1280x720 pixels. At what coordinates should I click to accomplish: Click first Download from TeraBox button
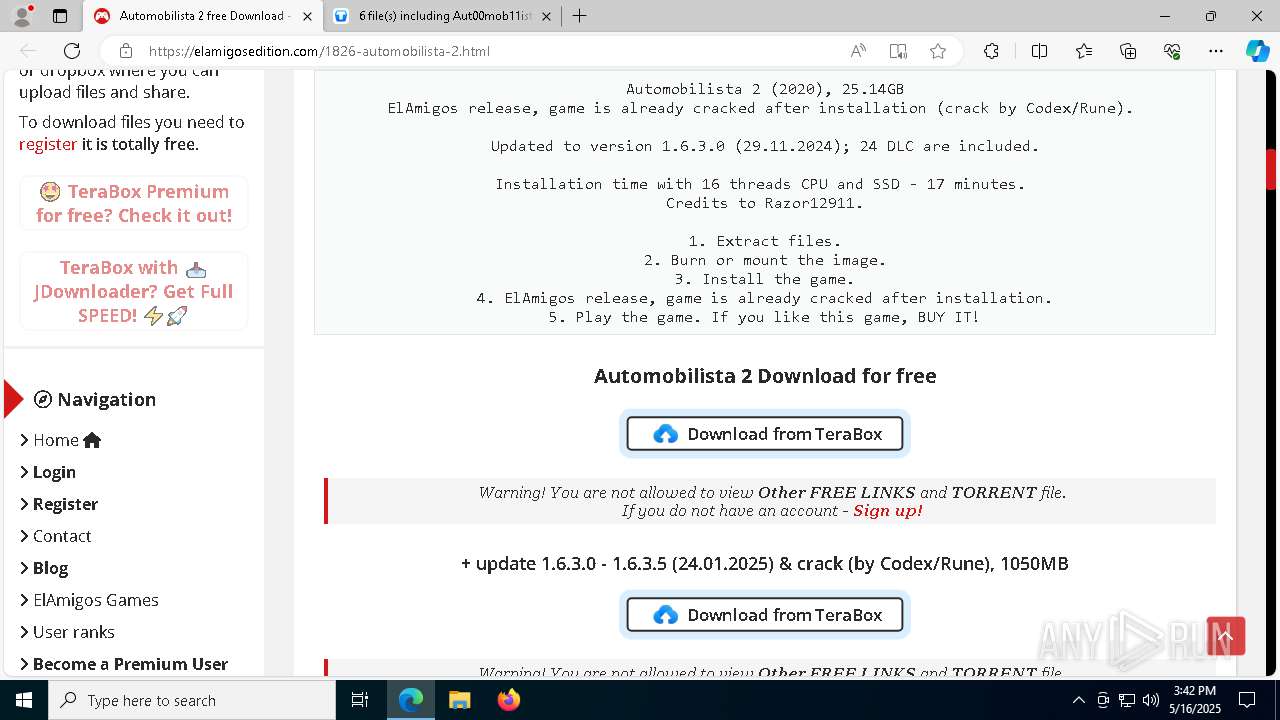point(765,434)
